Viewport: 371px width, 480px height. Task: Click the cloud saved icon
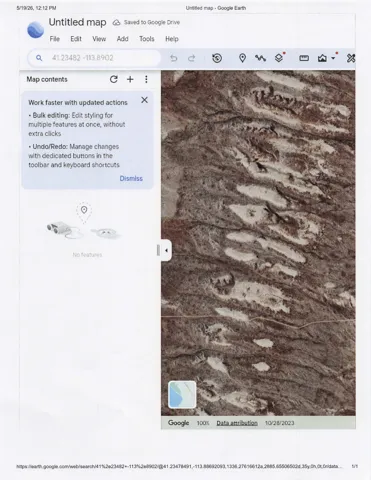pyautogui.click(x=116, y=22)
